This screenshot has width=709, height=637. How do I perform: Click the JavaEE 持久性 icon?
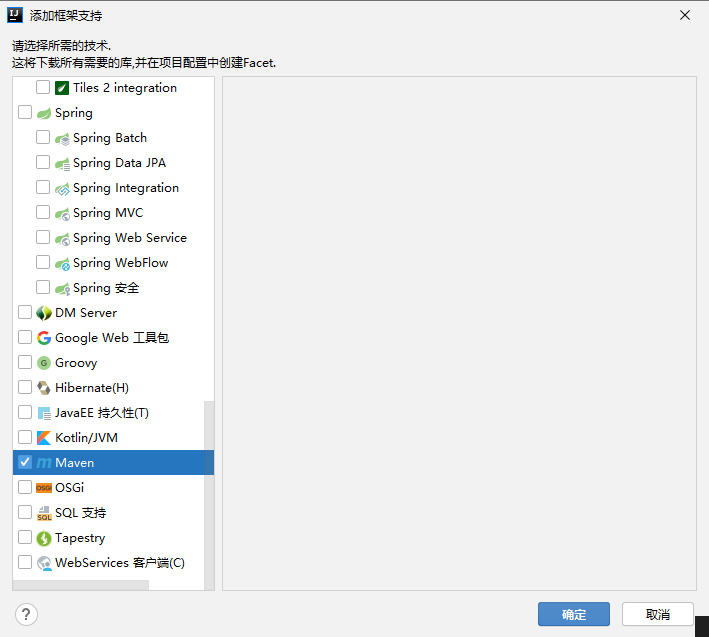44,413
